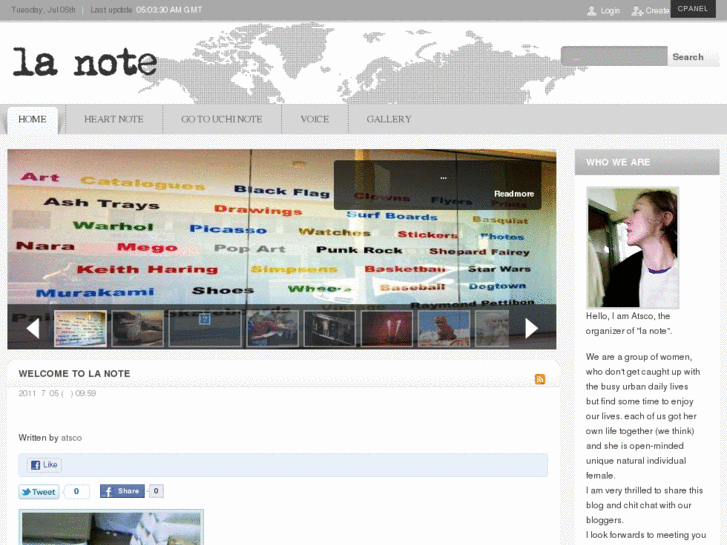
Task: Select the HOME tab
Action: (x=32, y=120)
